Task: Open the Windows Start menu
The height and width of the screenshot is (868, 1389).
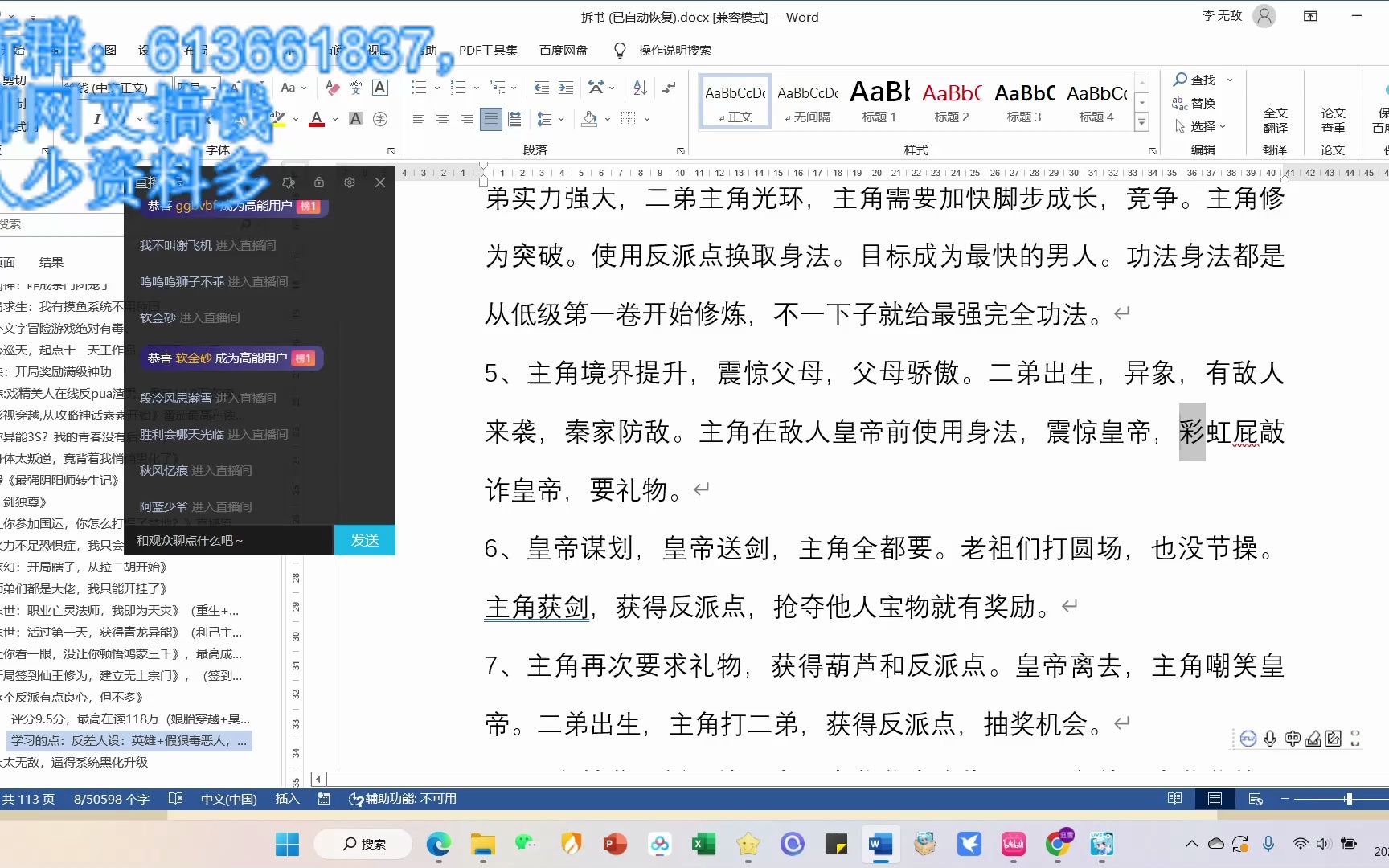Action: [x=287, y=844]
